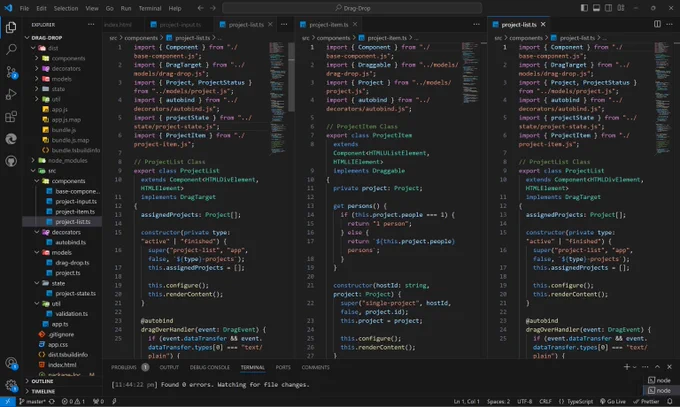Viewport: 680px width, 407px height.
Task: Go forward with the navigation arrow
Action: tap(212, 8)
